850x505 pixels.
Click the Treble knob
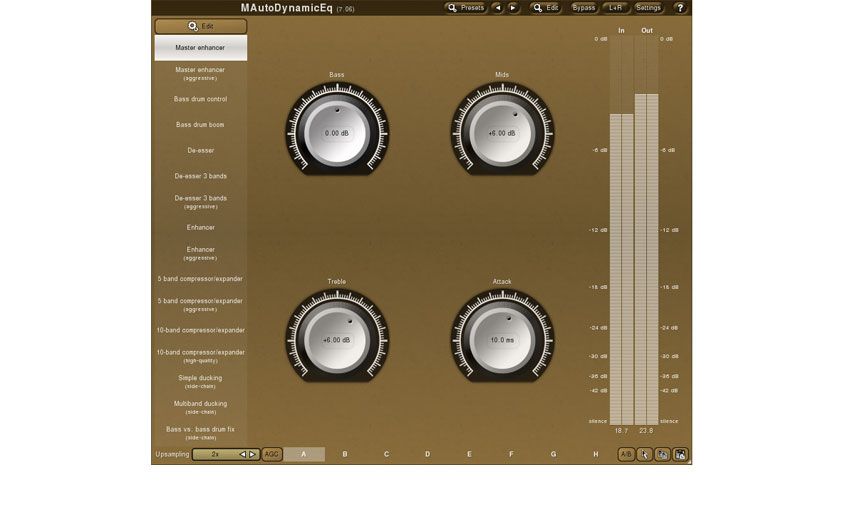(337, 337)
